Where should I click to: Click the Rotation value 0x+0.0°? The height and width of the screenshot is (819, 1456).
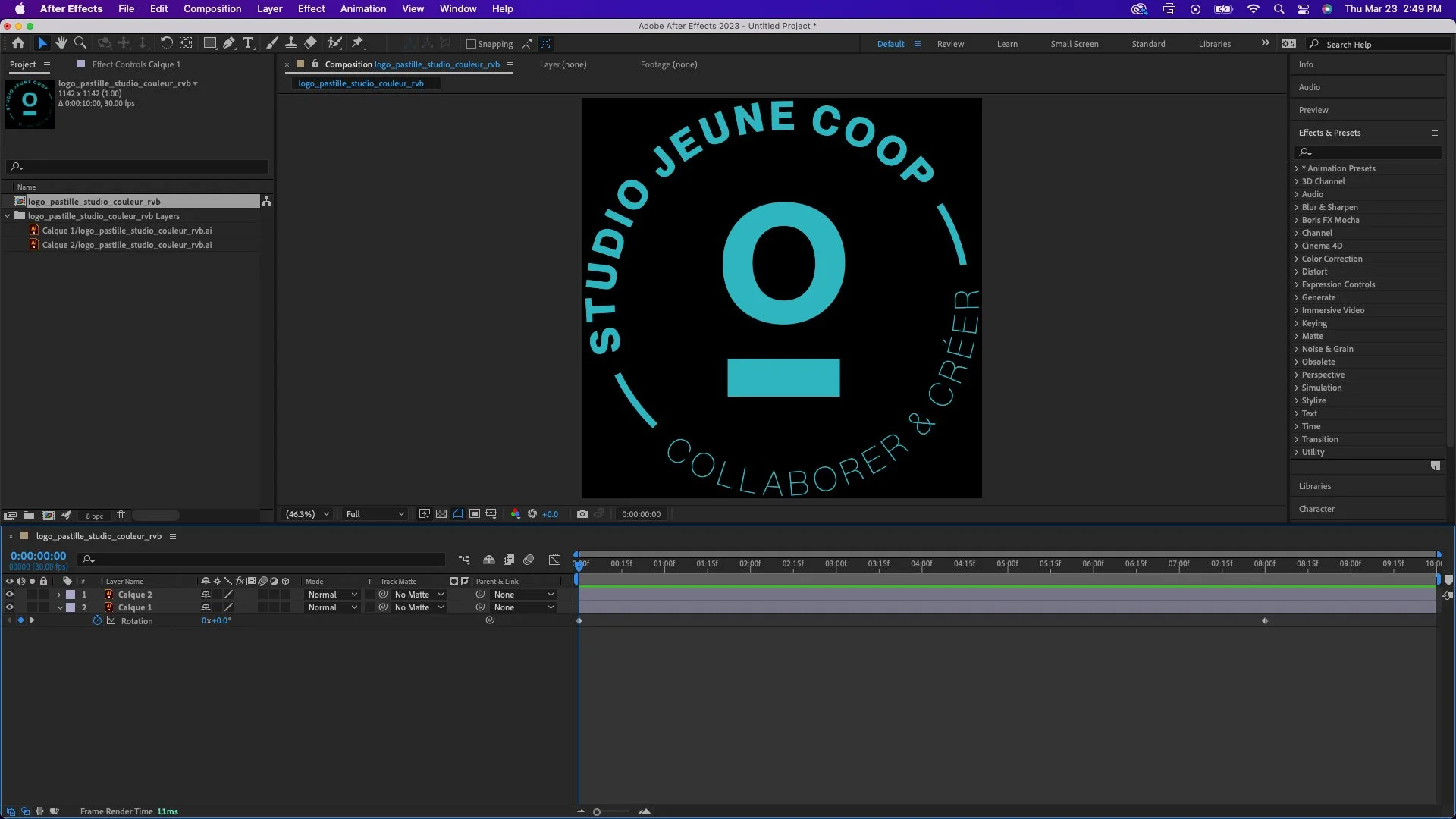click(216, 620)
